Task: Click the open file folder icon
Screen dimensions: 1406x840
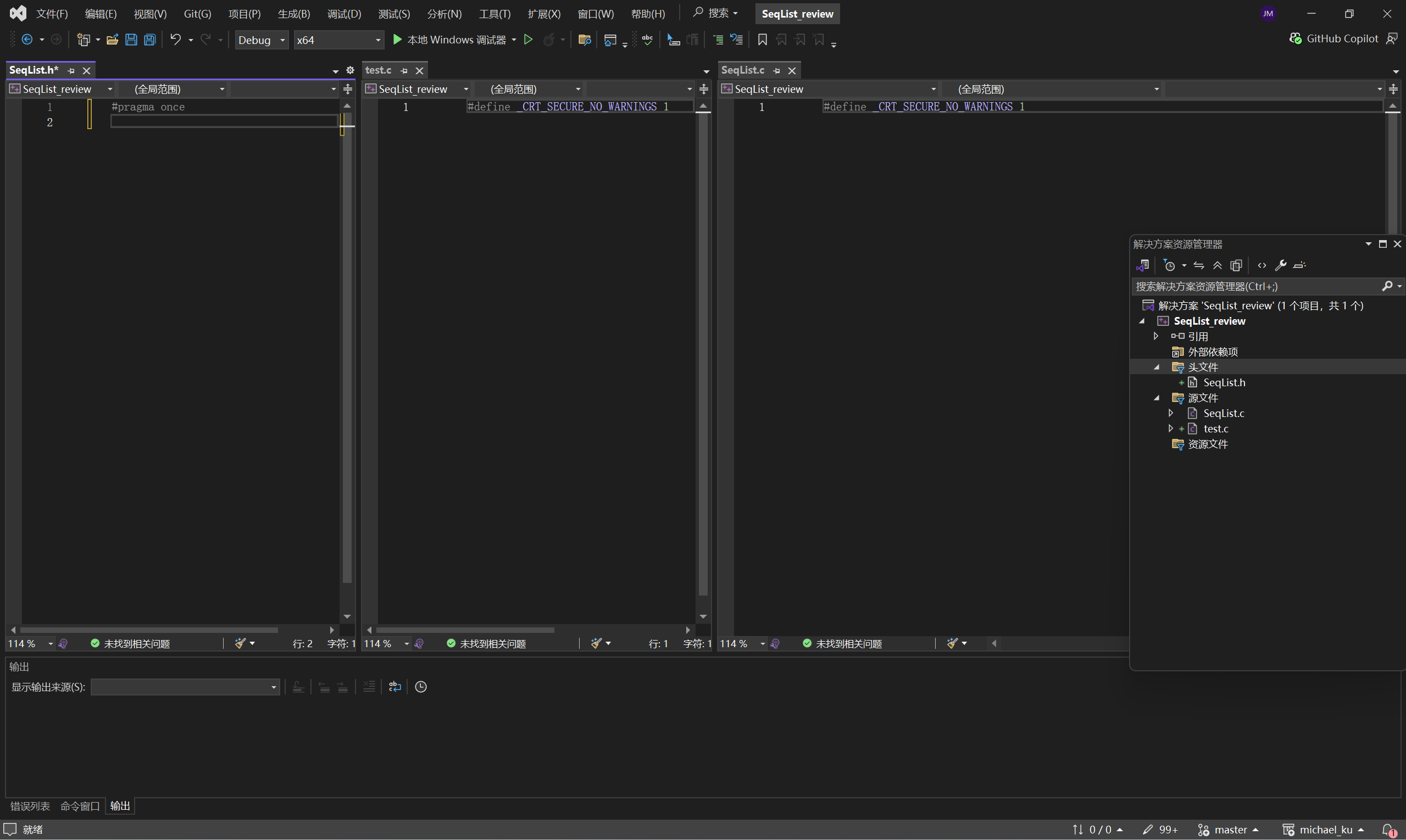Action: point(112,40)
